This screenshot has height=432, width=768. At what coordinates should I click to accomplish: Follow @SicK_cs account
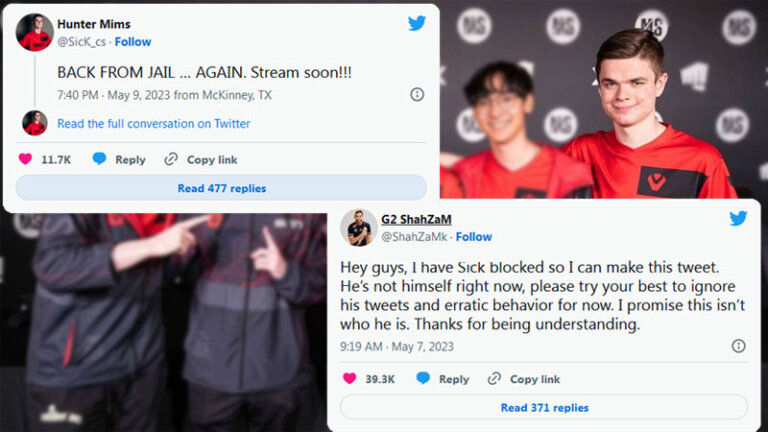[x=133, y=42]
